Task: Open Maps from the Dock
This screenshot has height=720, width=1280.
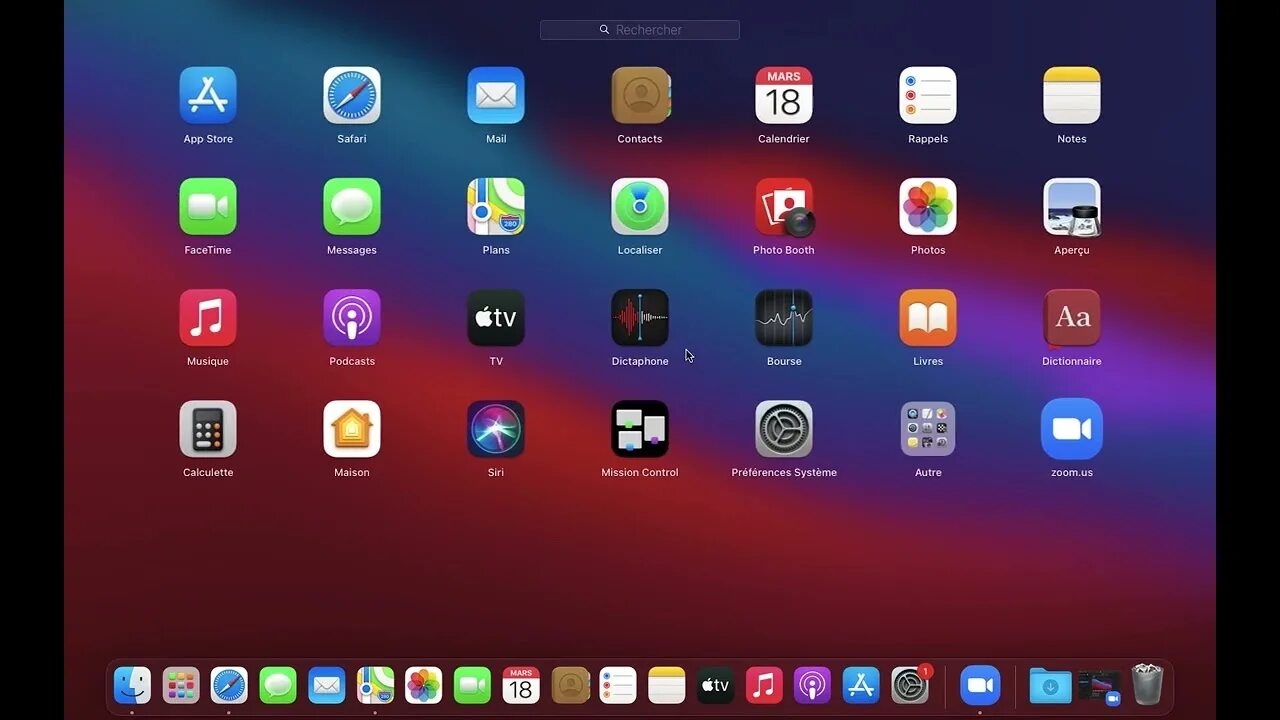Action: click(x=375, y=685)
